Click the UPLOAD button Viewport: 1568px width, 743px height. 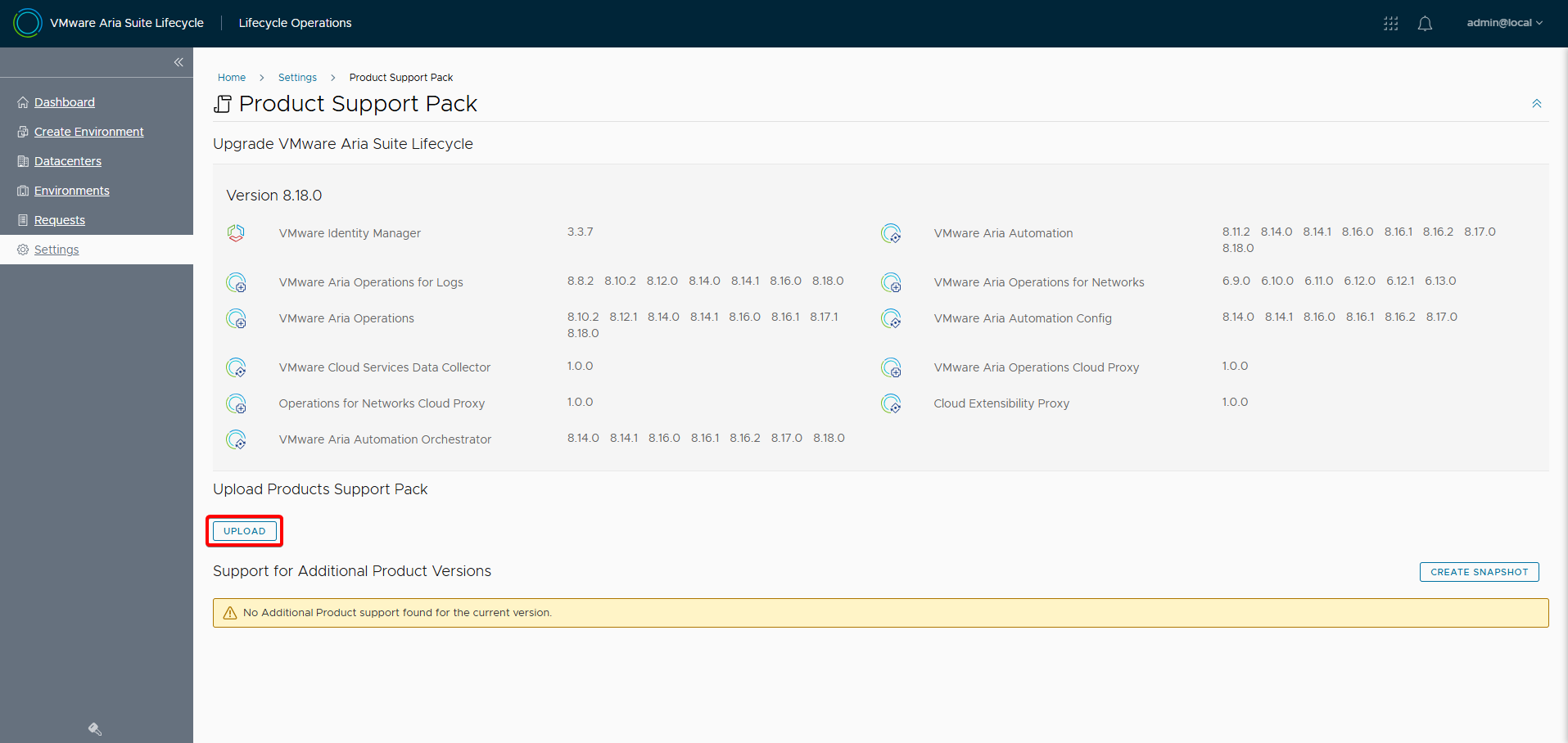coord(244,531)
